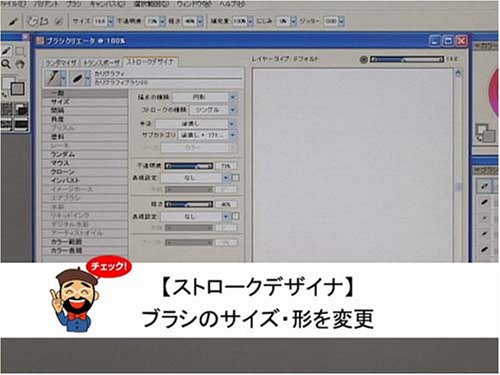Switch to the トランスポーザ tab

pos(101,63)
